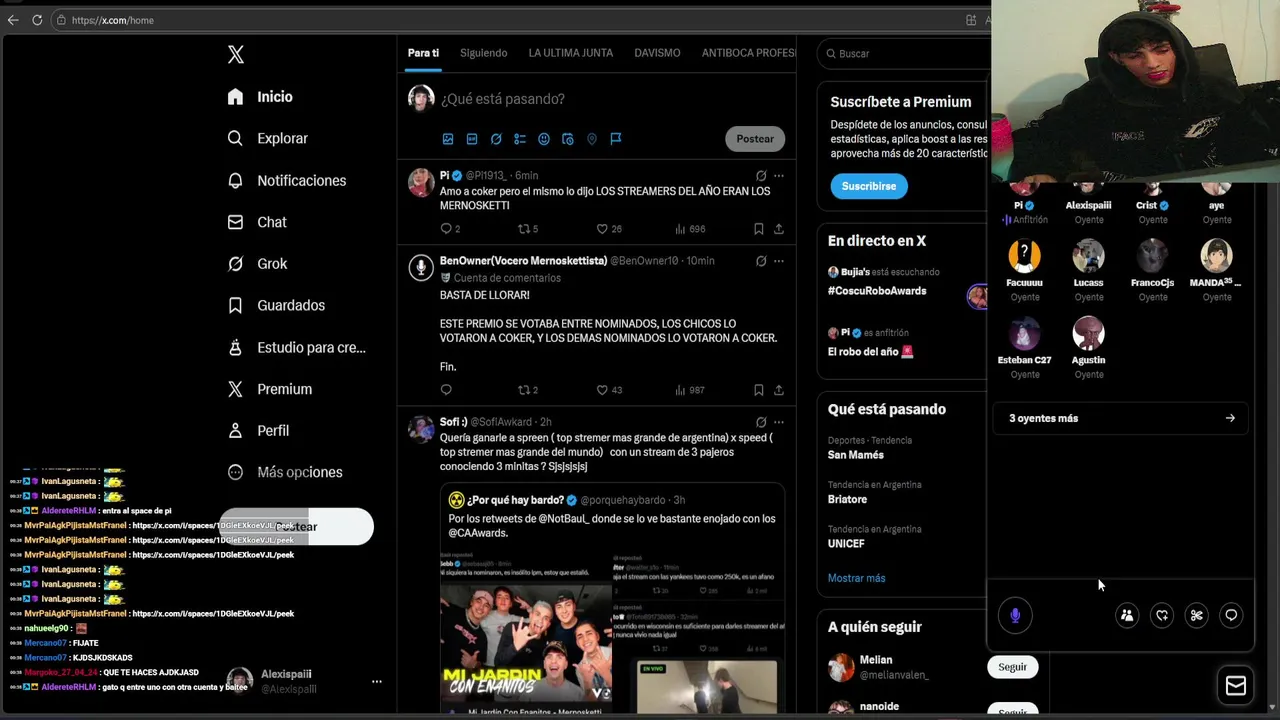Open Grok in the sidebar
The width and height of the screenshot is (1280, 720).
(257, 264)
